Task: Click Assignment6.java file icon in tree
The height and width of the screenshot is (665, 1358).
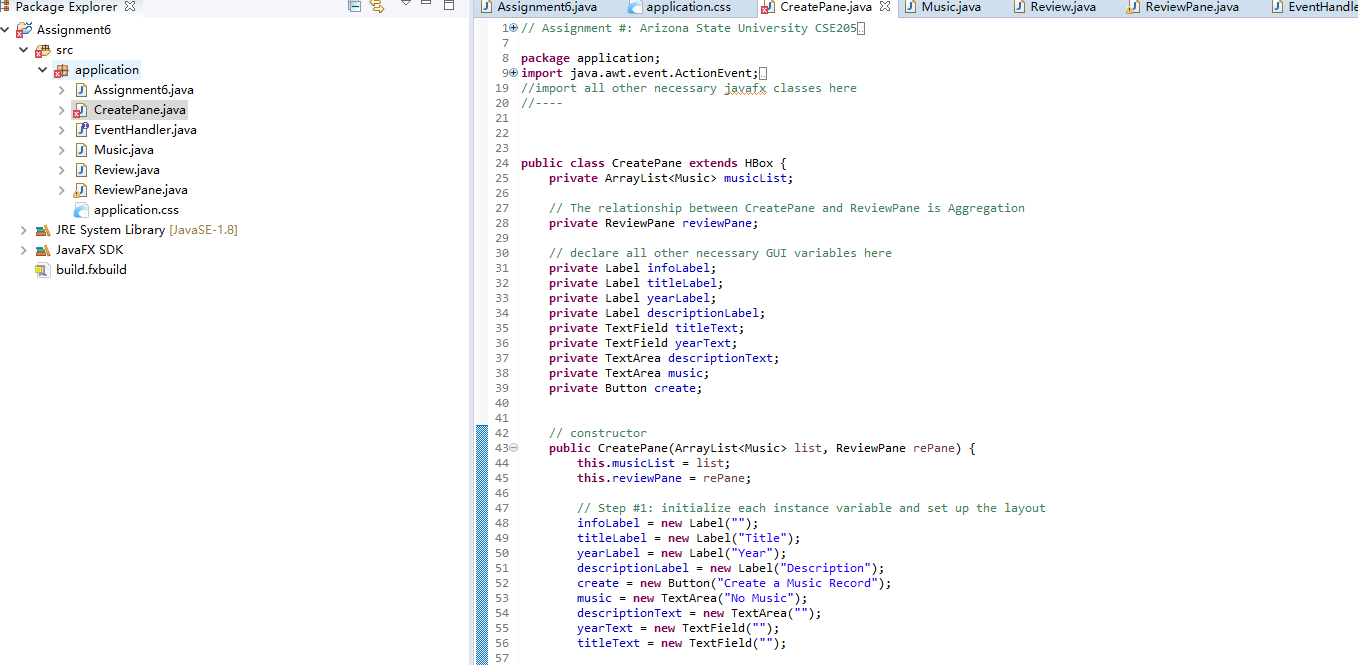Action: pos(81,90)
